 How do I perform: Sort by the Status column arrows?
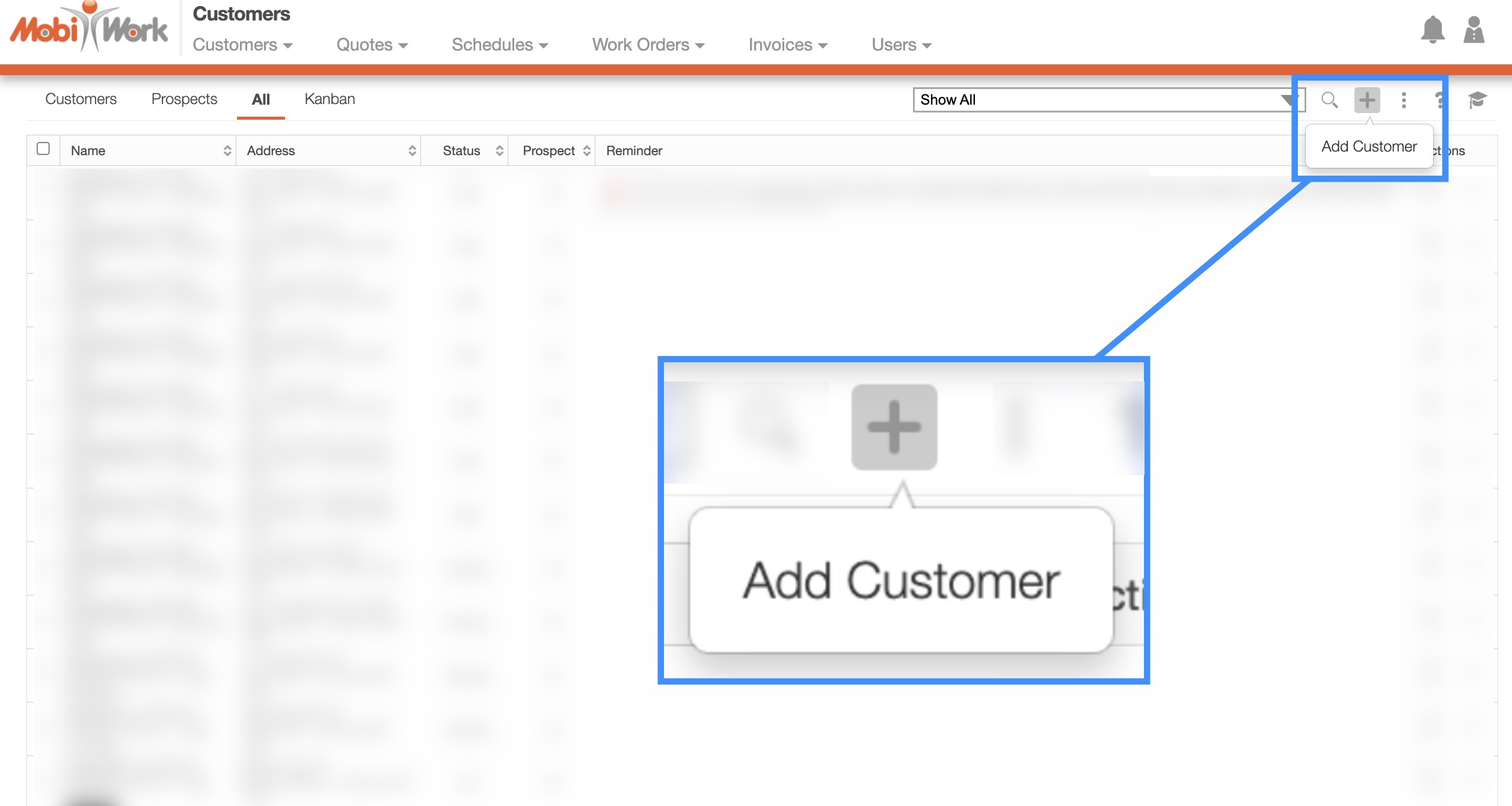click(x=499, y=150)
